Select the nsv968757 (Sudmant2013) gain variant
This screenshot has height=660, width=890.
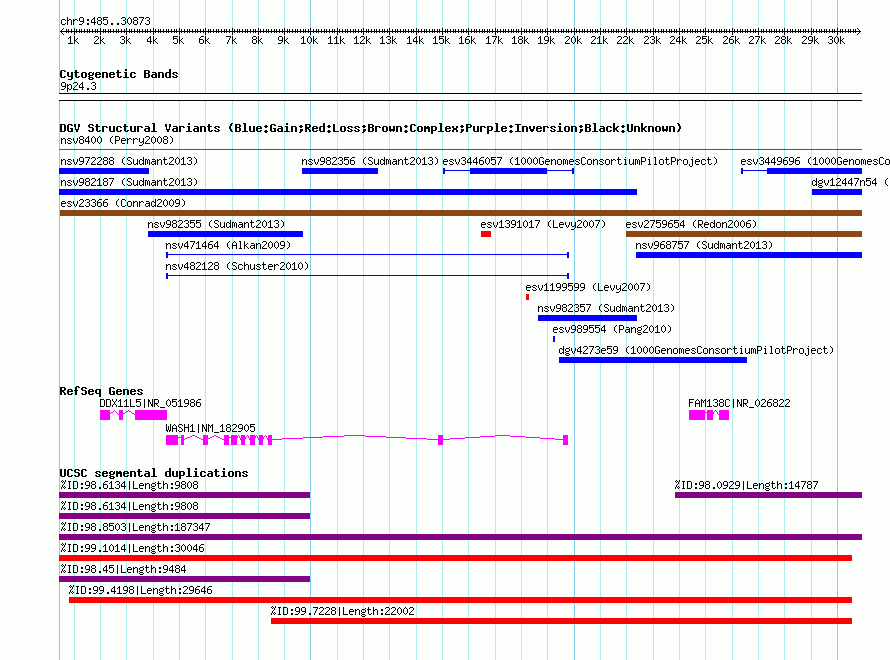pyautogui.click(x=749, y=255)
